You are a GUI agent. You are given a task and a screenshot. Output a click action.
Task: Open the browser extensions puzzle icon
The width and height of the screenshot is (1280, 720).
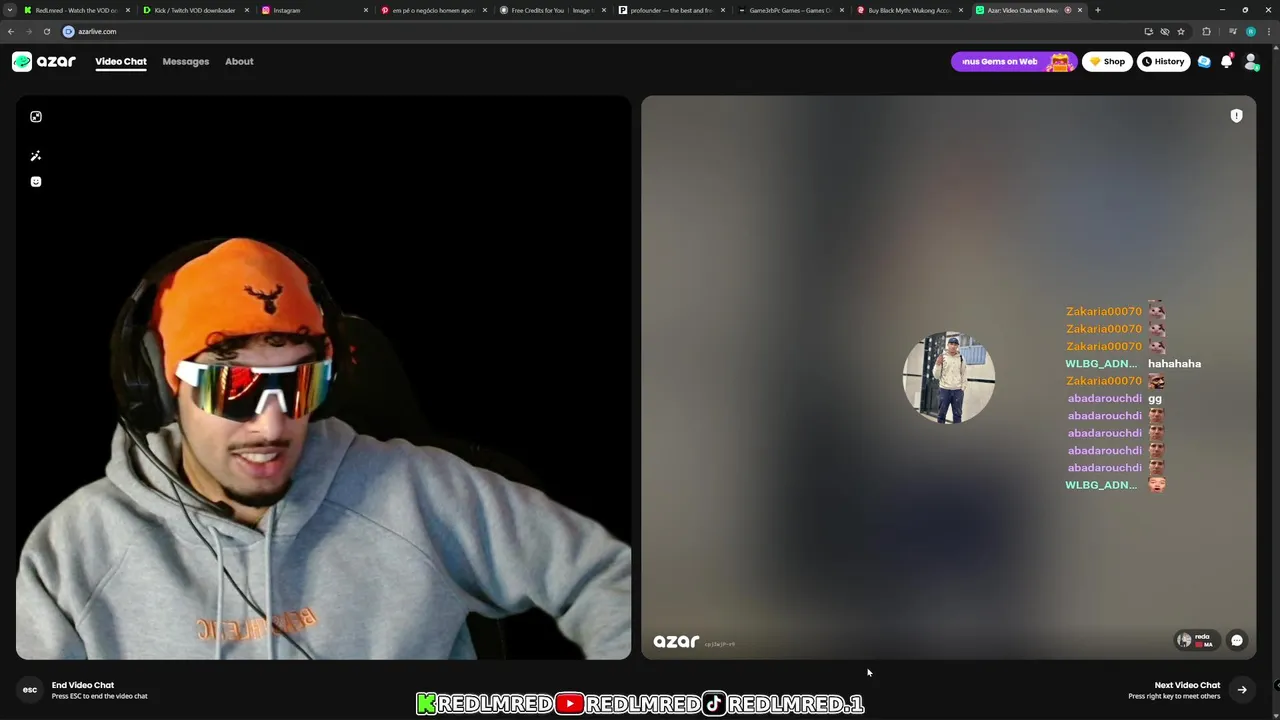[x=1206, y=31]
